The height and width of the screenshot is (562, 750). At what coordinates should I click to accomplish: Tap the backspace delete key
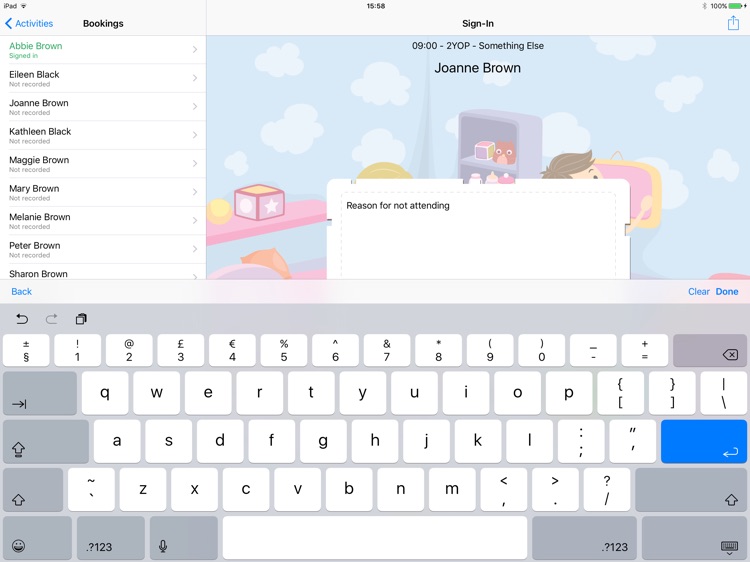709,351
